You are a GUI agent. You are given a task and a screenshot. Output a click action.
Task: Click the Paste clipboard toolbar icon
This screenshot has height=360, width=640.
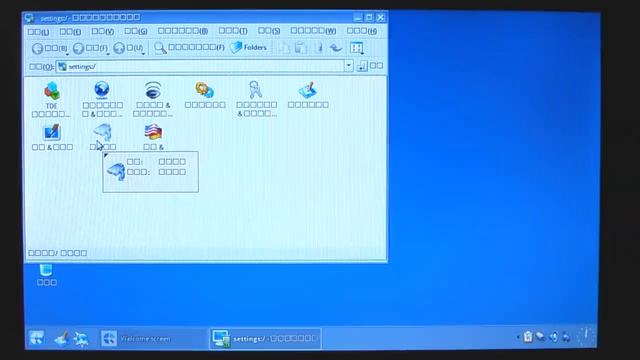[301, 48]
